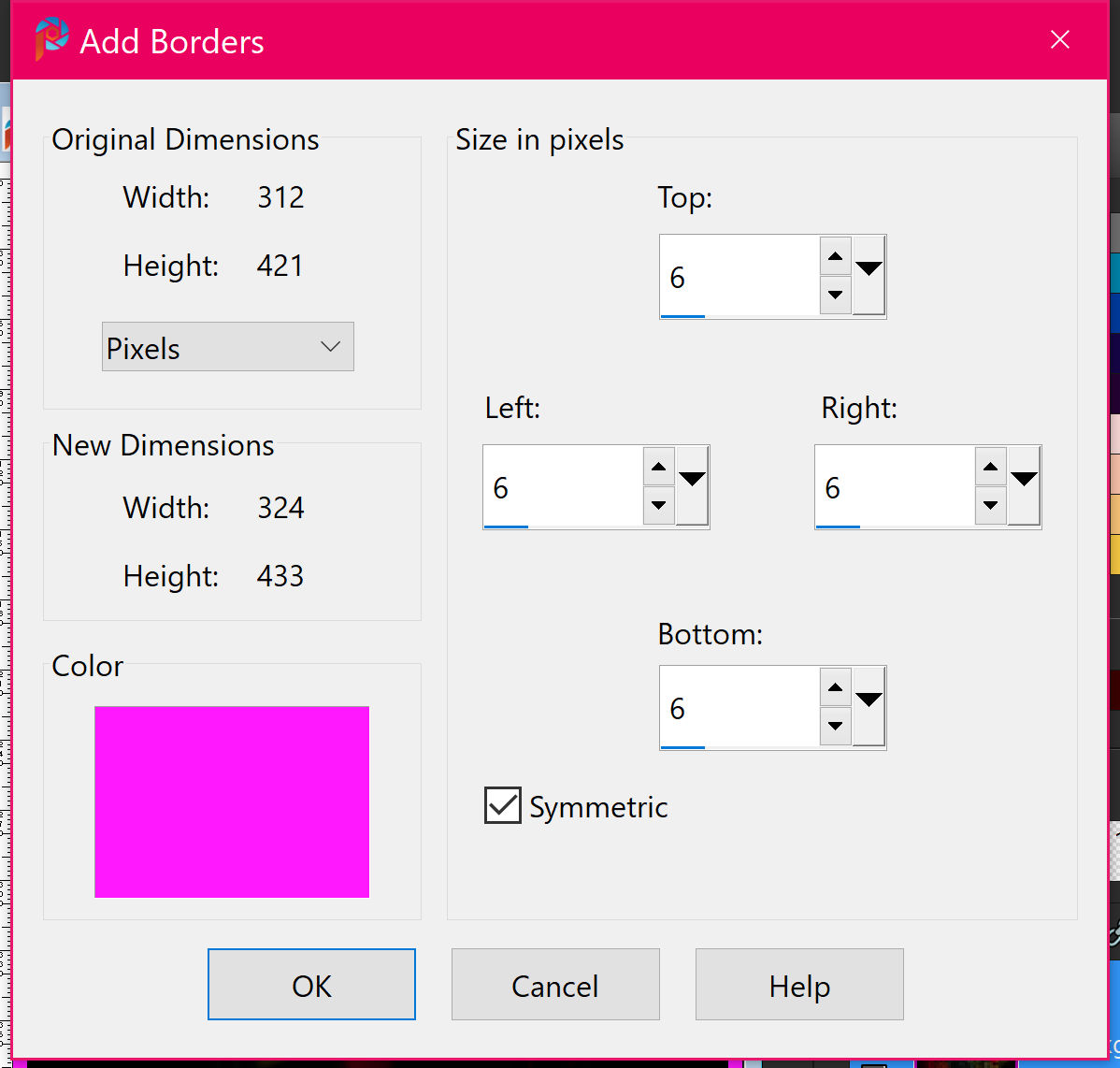
Task: Expand the Right value slider dropdown arrow
Action: (1025, 484)
